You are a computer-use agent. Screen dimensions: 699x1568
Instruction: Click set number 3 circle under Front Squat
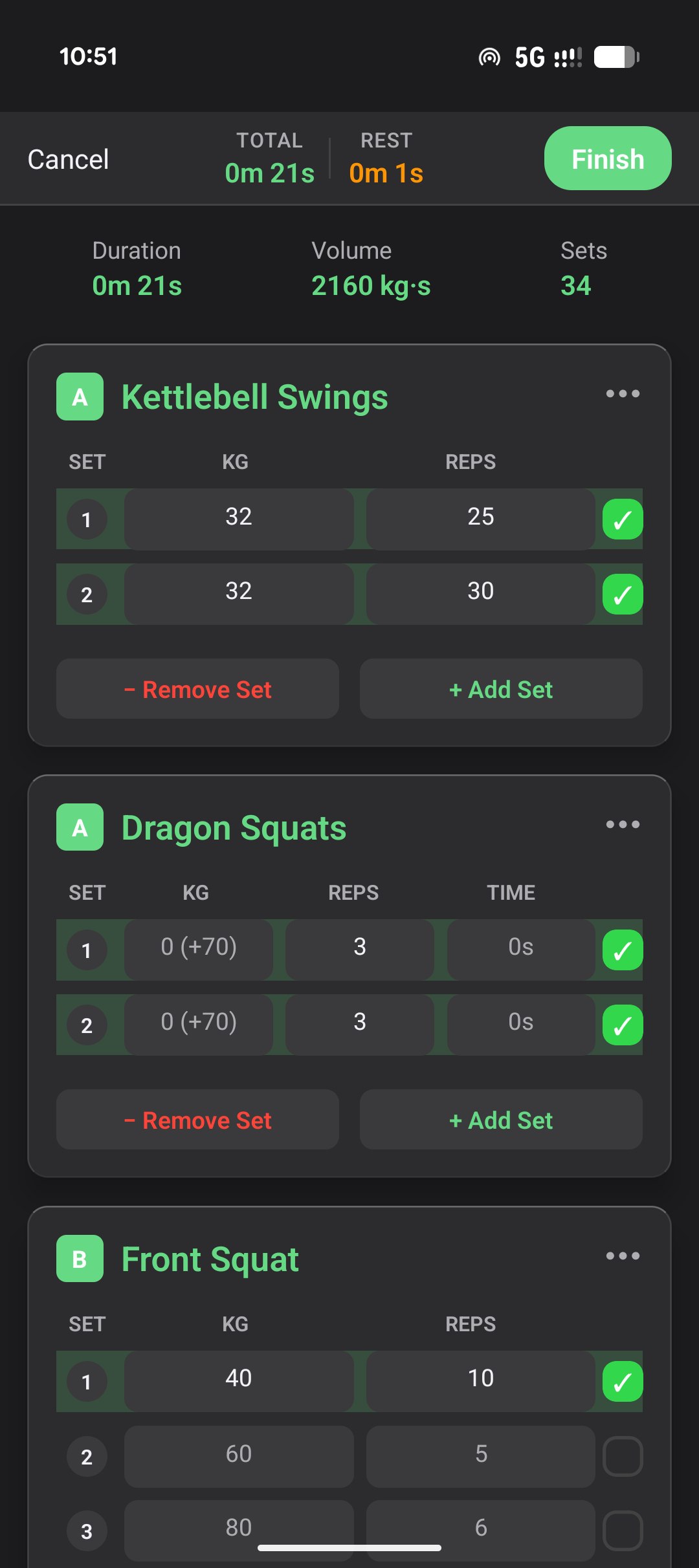(87, 1531)
